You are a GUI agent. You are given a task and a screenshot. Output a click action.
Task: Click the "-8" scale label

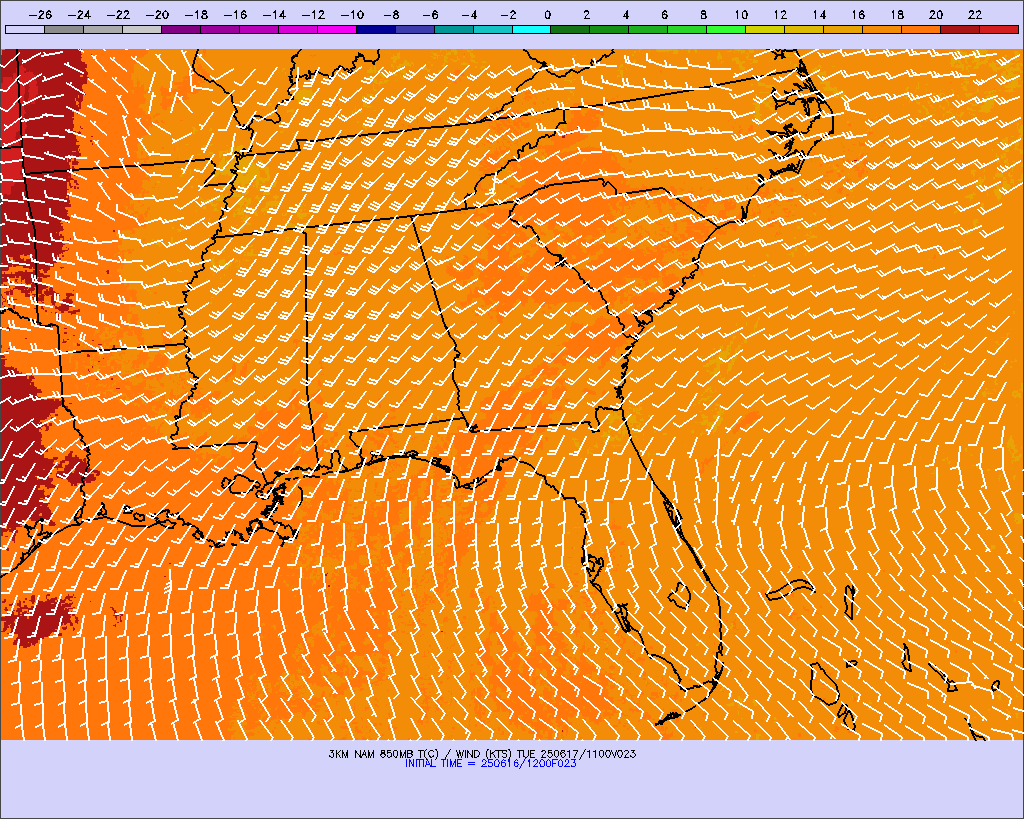391,14
